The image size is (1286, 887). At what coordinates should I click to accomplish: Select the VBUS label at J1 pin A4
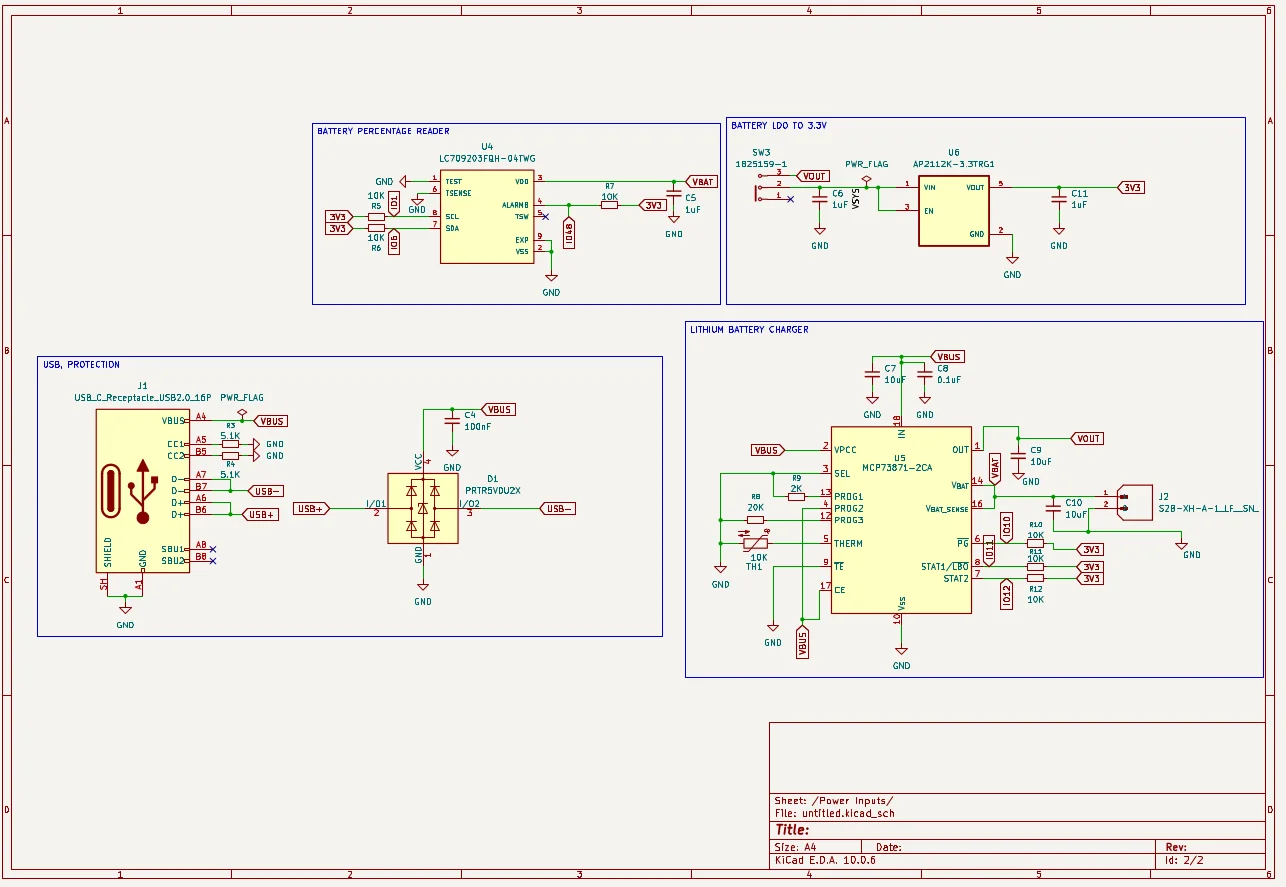(271, 421)
